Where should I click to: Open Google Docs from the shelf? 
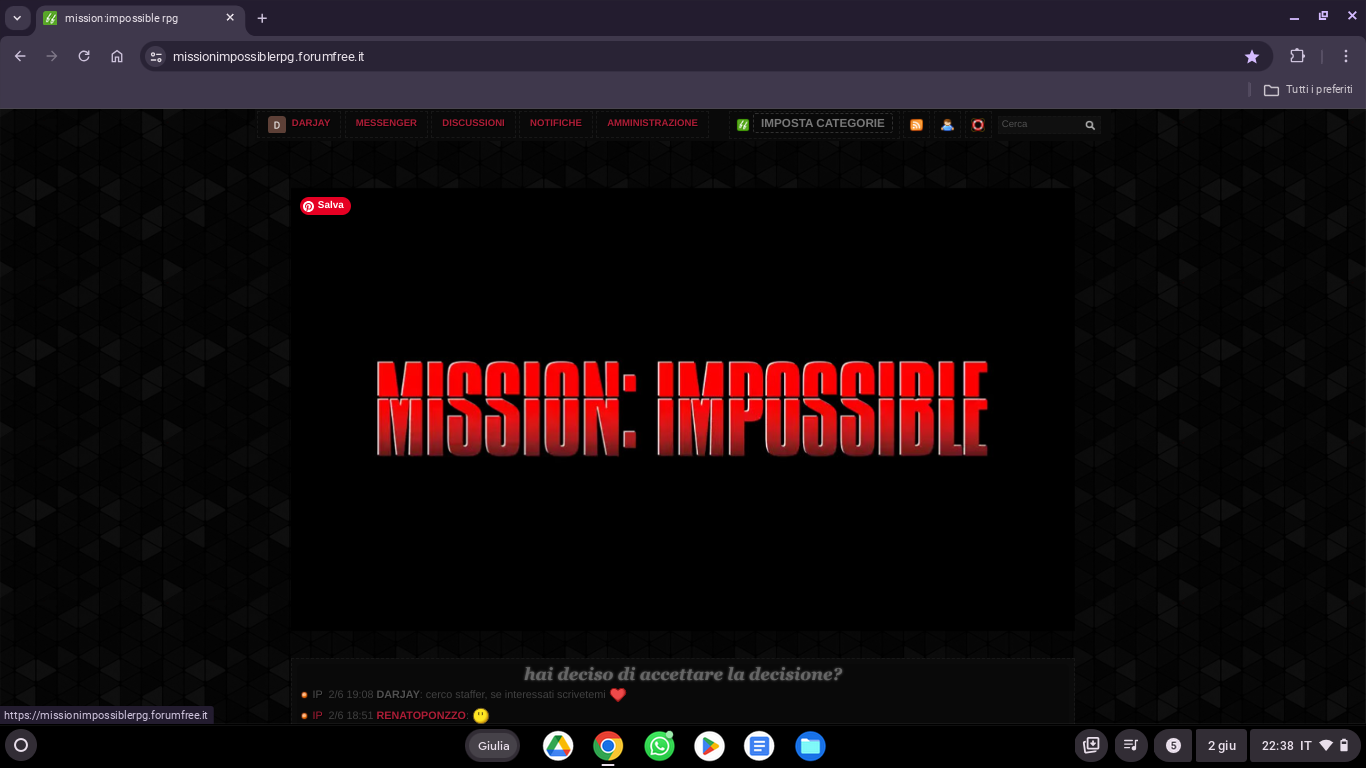click(x=759, y=746)
